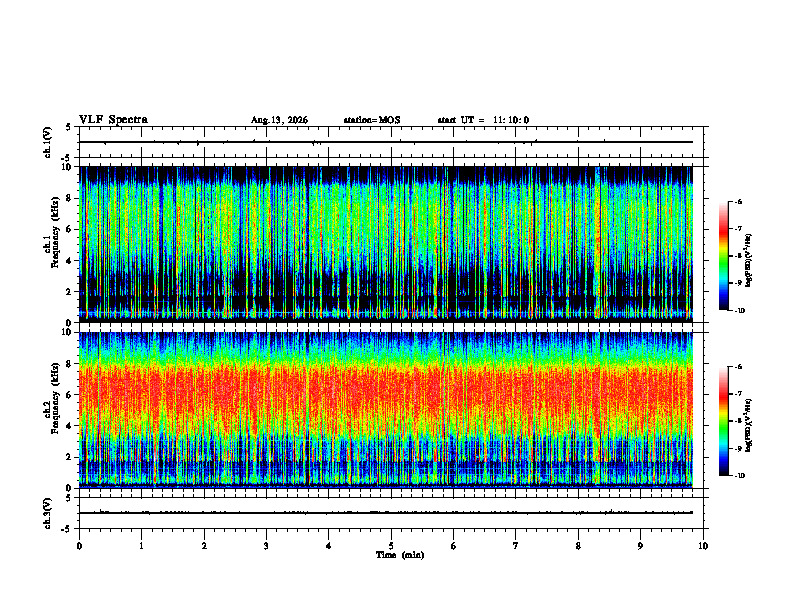Click the 'ch.3(V)' waveform axis label
Viewport: 792px width, 612px height.
[x=48, y=513]
